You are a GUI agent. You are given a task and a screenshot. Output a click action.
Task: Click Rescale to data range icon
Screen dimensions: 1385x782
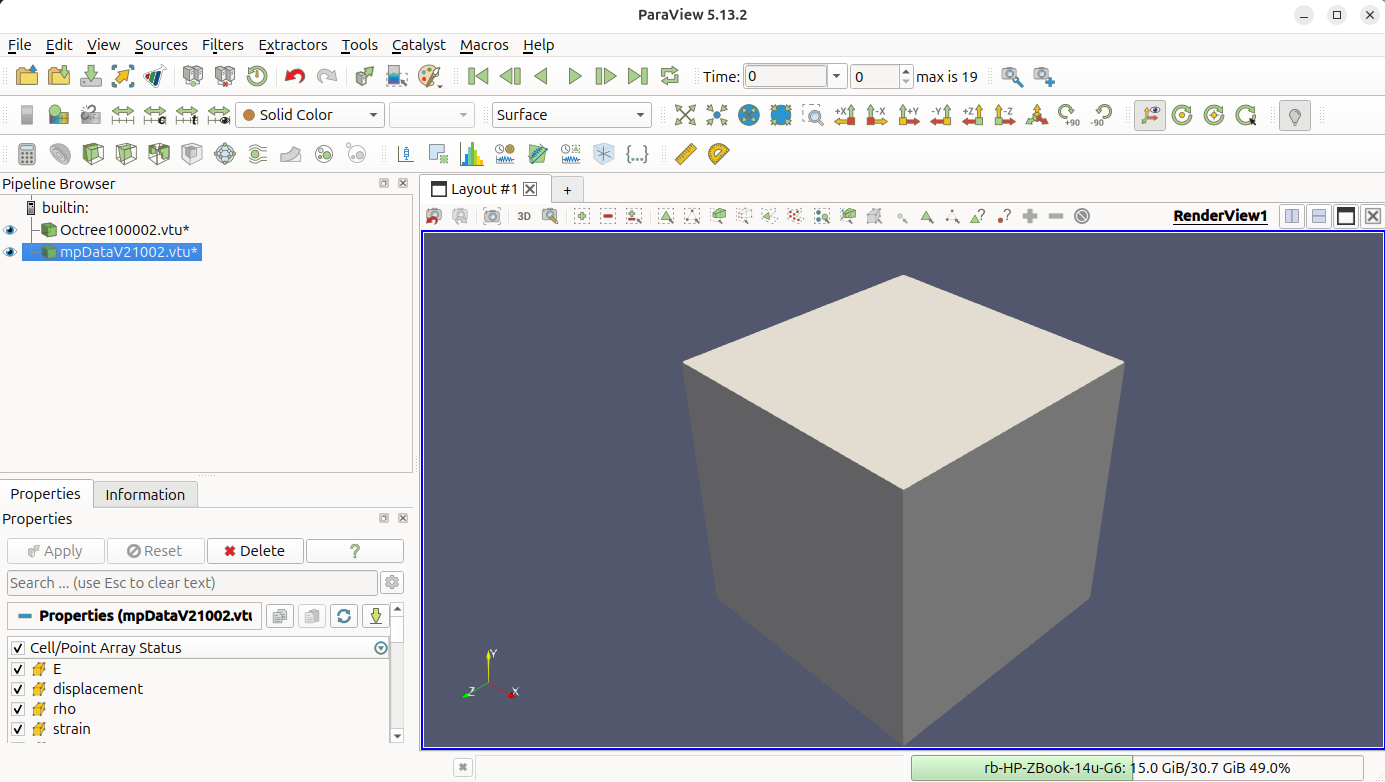[x=122, y=115]
